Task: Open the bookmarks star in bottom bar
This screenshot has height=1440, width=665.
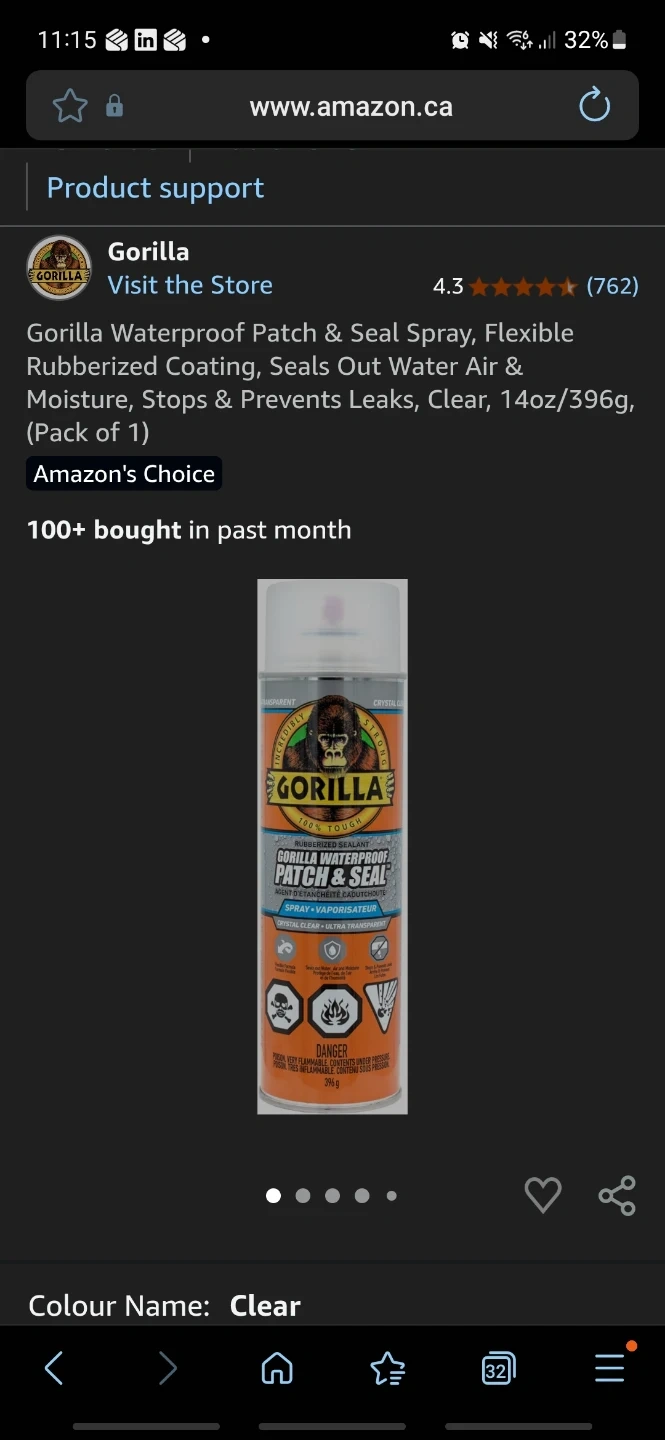Action: pos(387,1368)
